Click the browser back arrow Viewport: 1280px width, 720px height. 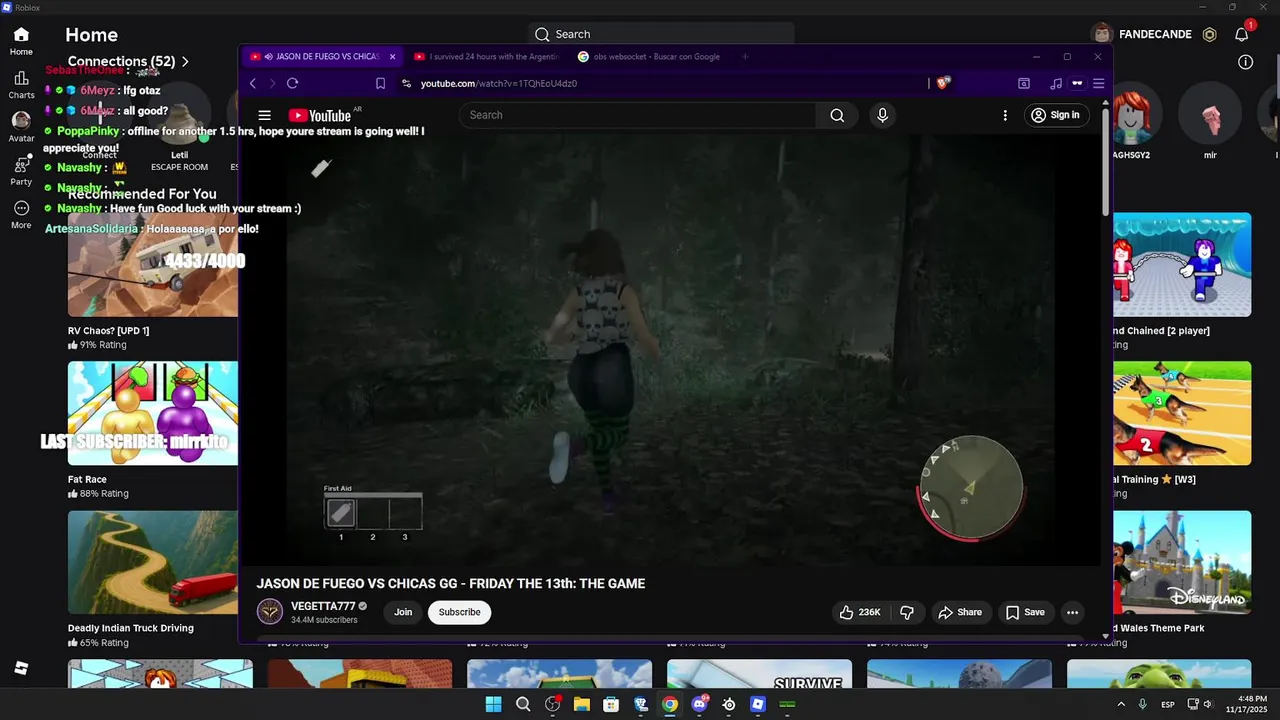point(253,84)
